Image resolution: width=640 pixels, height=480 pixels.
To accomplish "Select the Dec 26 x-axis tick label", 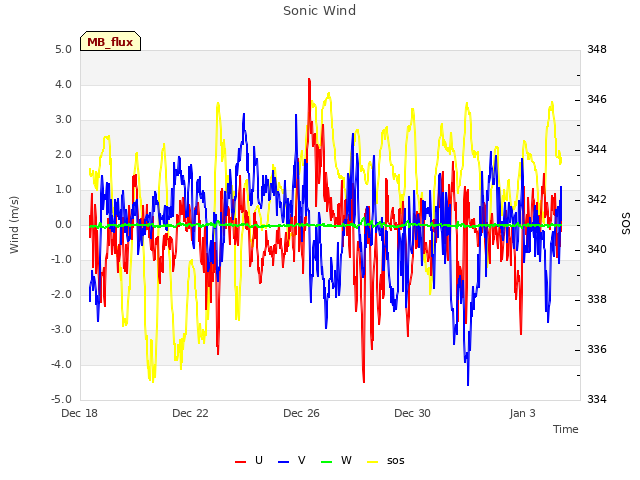I will point(301,413).
